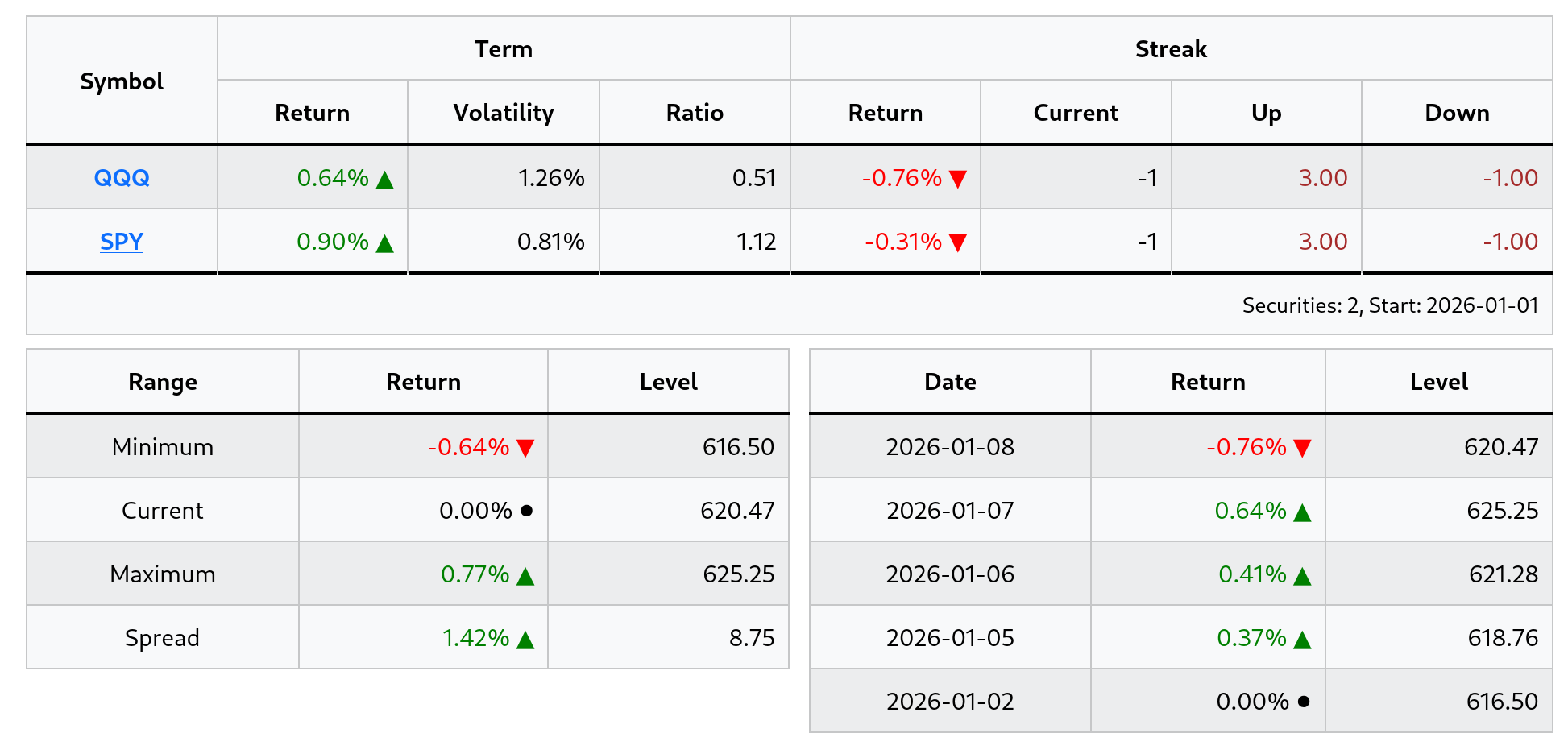
Task: Click the green up arrow in Maximum row
Action: pos(525,575)
